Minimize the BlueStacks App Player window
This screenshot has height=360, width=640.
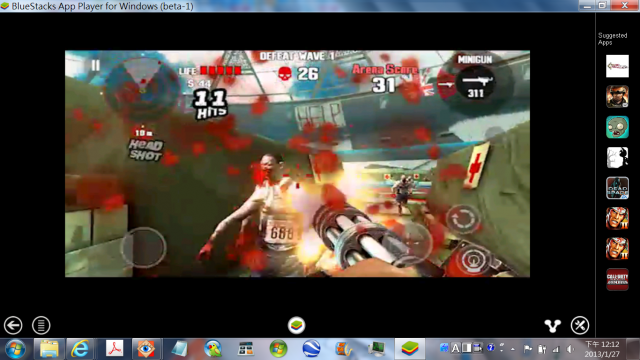(587, 5)
